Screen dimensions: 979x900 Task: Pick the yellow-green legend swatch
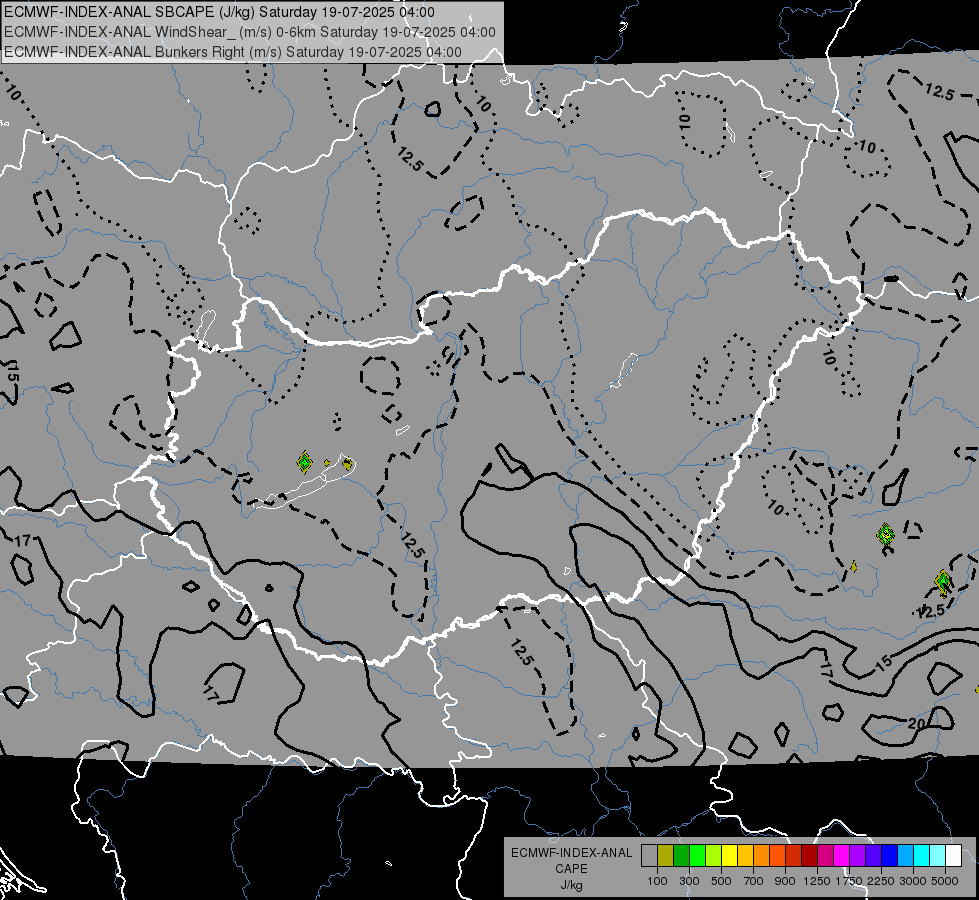pyautogui.click(x=714, y=855)
